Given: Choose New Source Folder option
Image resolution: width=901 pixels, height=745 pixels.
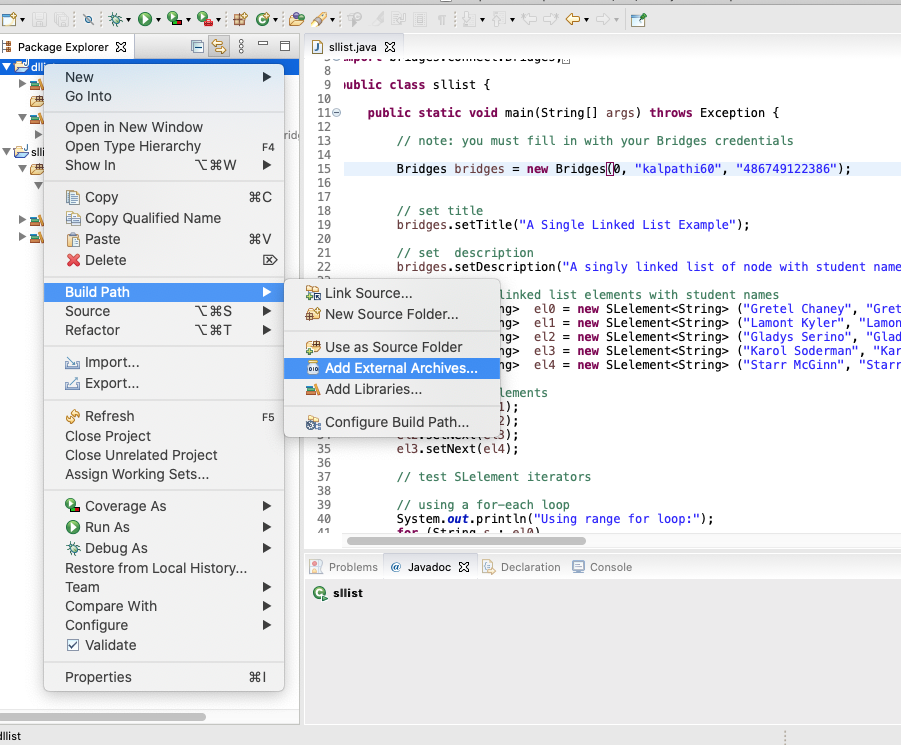Looking at the screenshot, I should 392,314.
